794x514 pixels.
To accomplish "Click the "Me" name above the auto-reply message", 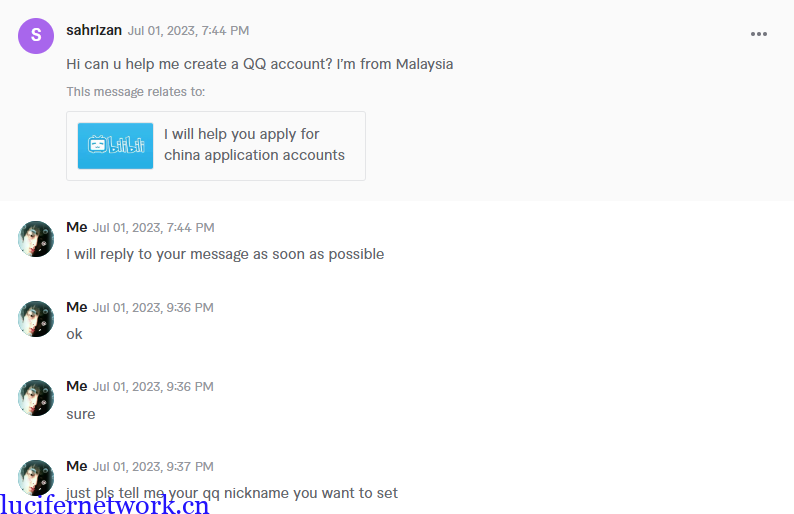I will click(77, 227).
